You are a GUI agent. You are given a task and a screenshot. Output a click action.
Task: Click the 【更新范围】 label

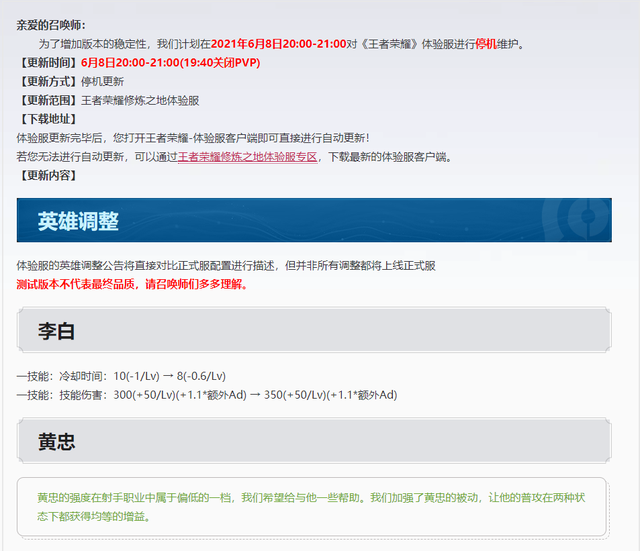[48, 100]
